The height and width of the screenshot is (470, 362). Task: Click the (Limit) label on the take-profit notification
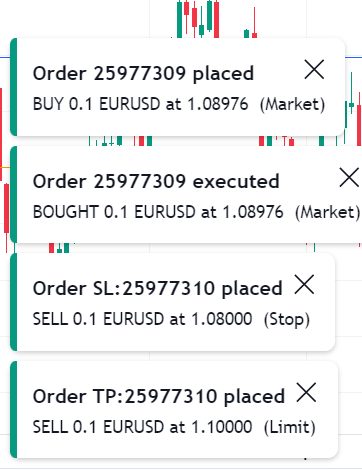pos(290,427)
